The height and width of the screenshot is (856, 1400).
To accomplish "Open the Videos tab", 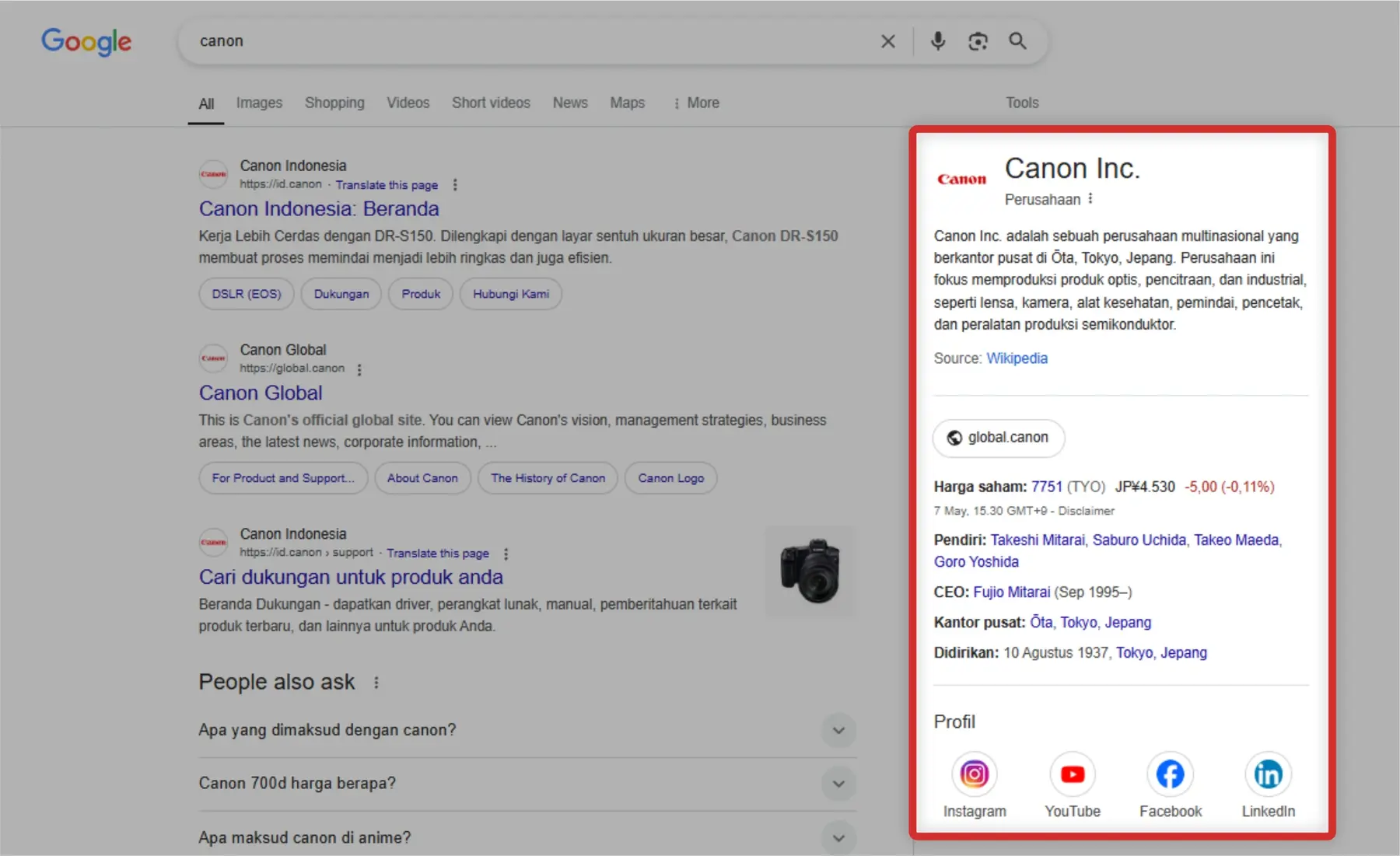I will (x=408, y=103).
